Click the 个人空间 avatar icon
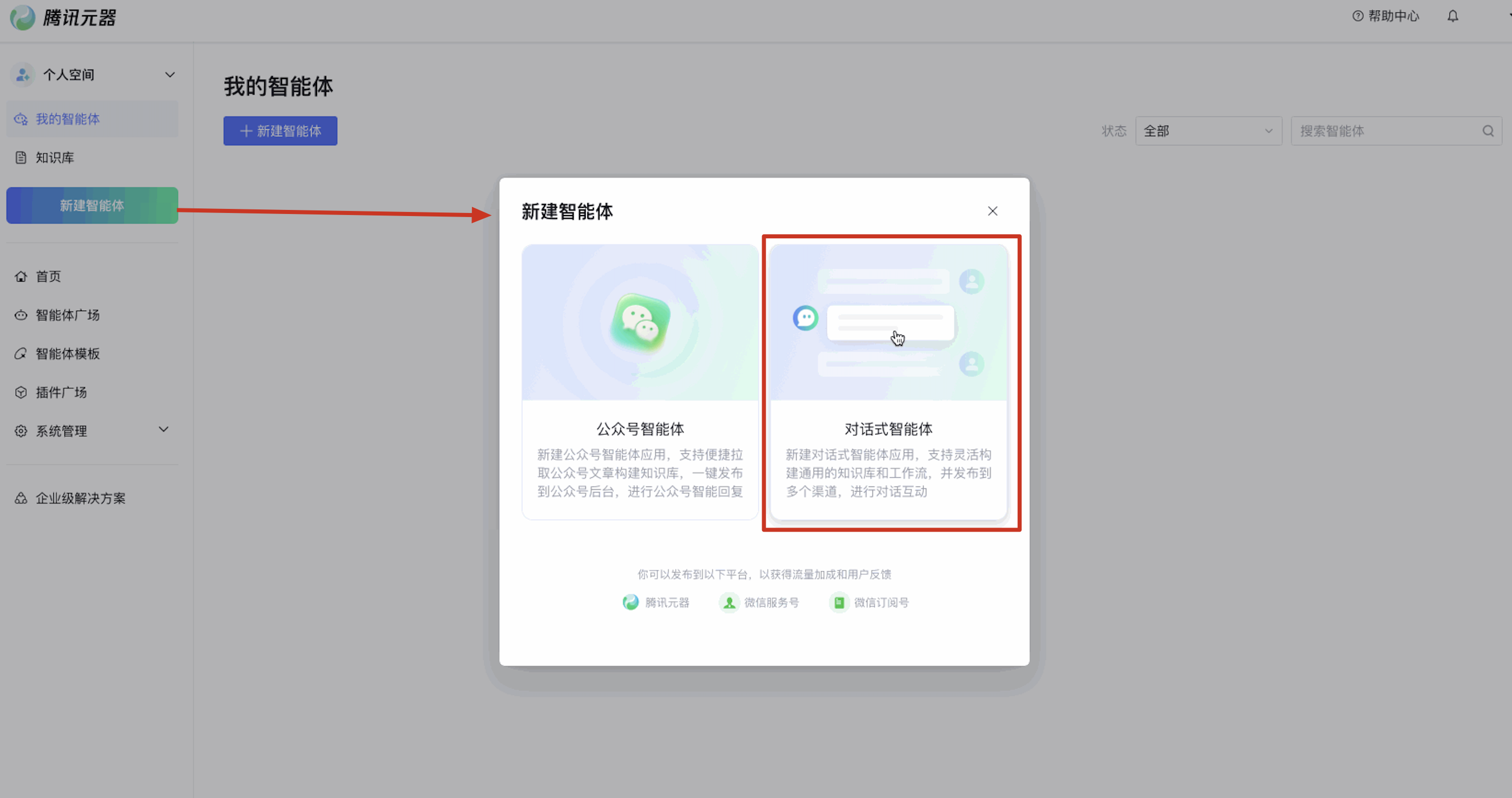 23,75
